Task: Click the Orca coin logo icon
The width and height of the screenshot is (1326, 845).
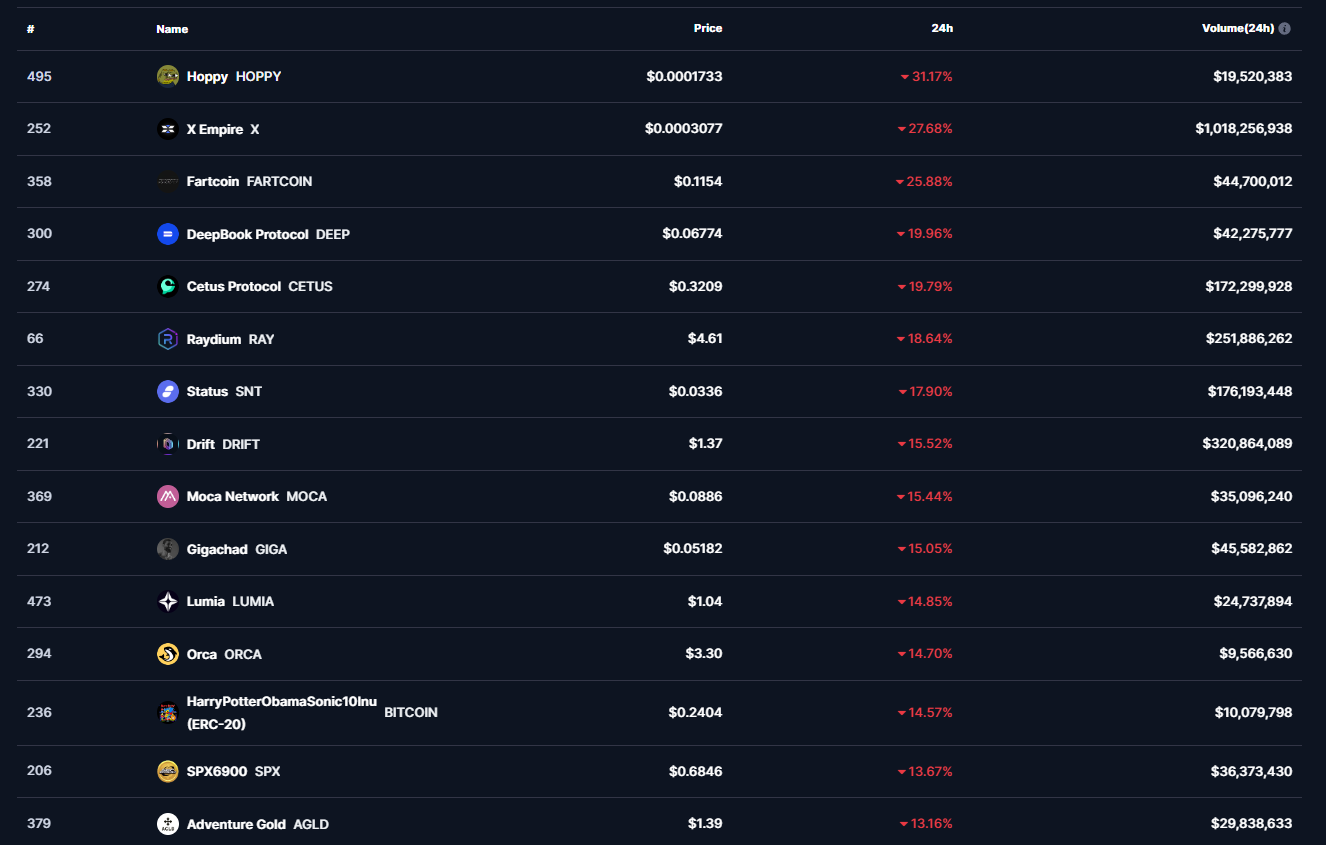Action: [168, 654]
